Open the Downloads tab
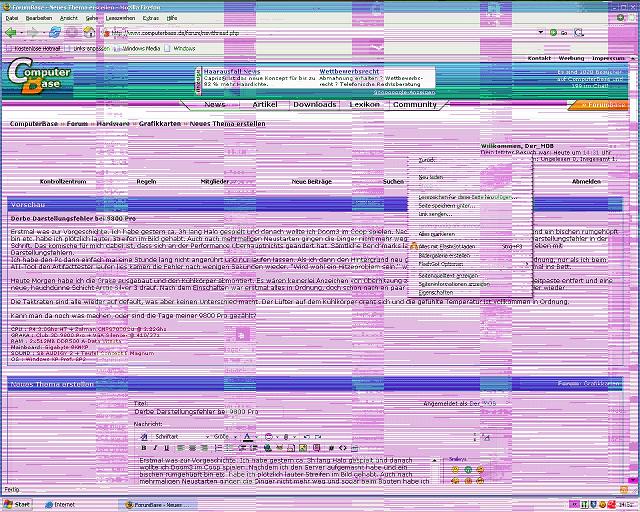 [314, 105]
